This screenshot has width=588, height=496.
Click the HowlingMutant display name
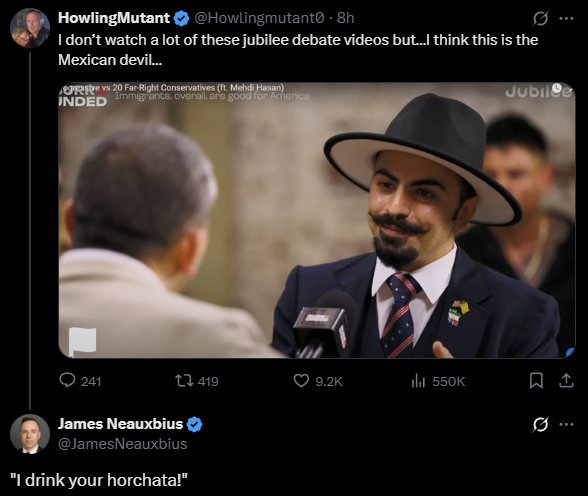[114, 18]
